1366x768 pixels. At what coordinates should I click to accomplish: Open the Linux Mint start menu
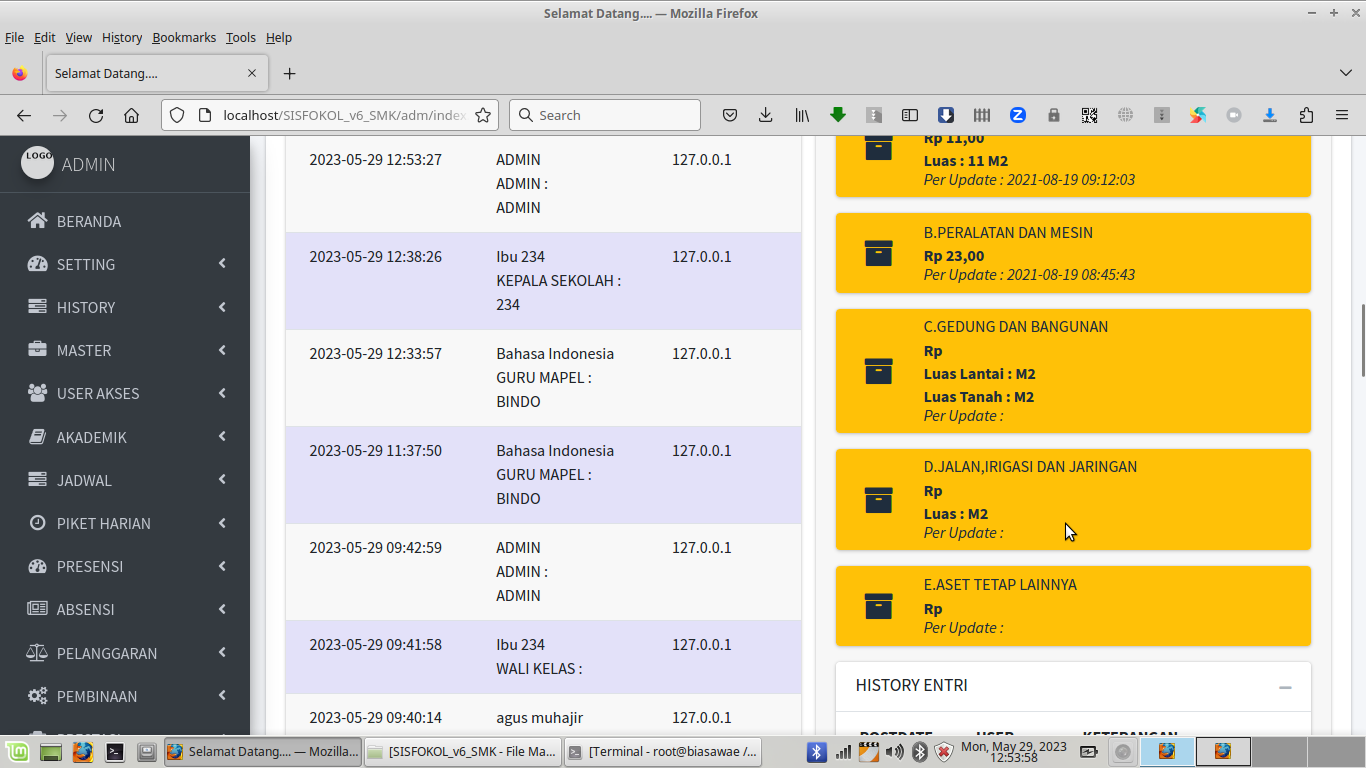click(x=17, y=751)
